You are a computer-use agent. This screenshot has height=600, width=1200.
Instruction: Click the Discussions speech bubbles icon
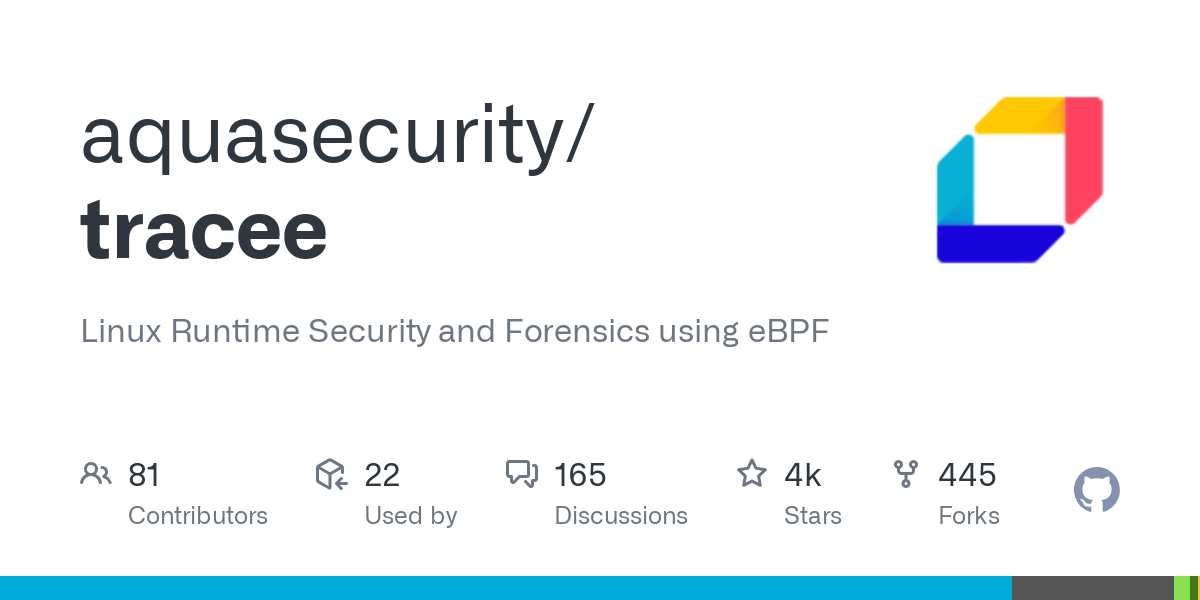pos(522,474)
